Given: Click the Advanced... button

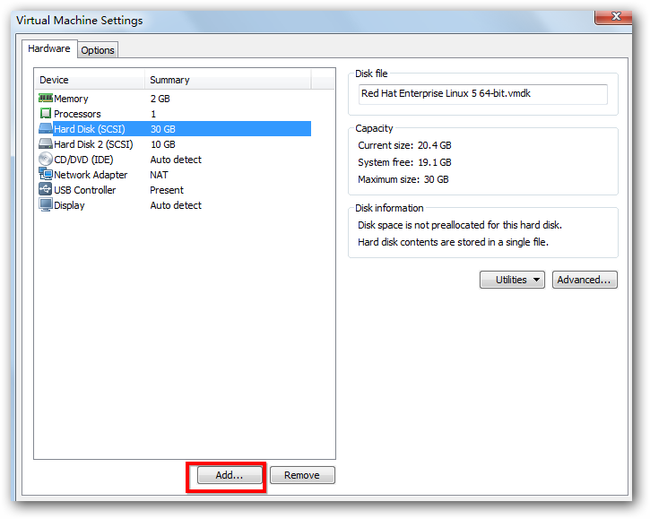Looking at the screenshot, I should [585, 280].
